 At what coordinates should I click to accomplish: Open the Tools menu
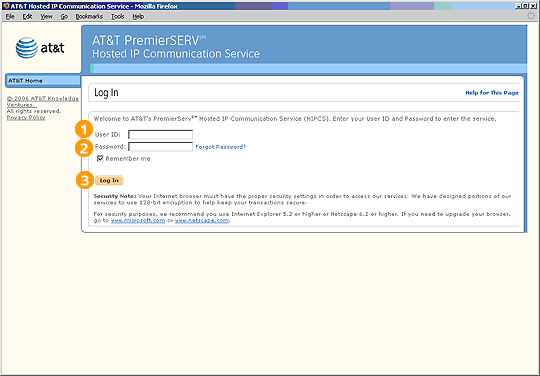click(117, 17)
